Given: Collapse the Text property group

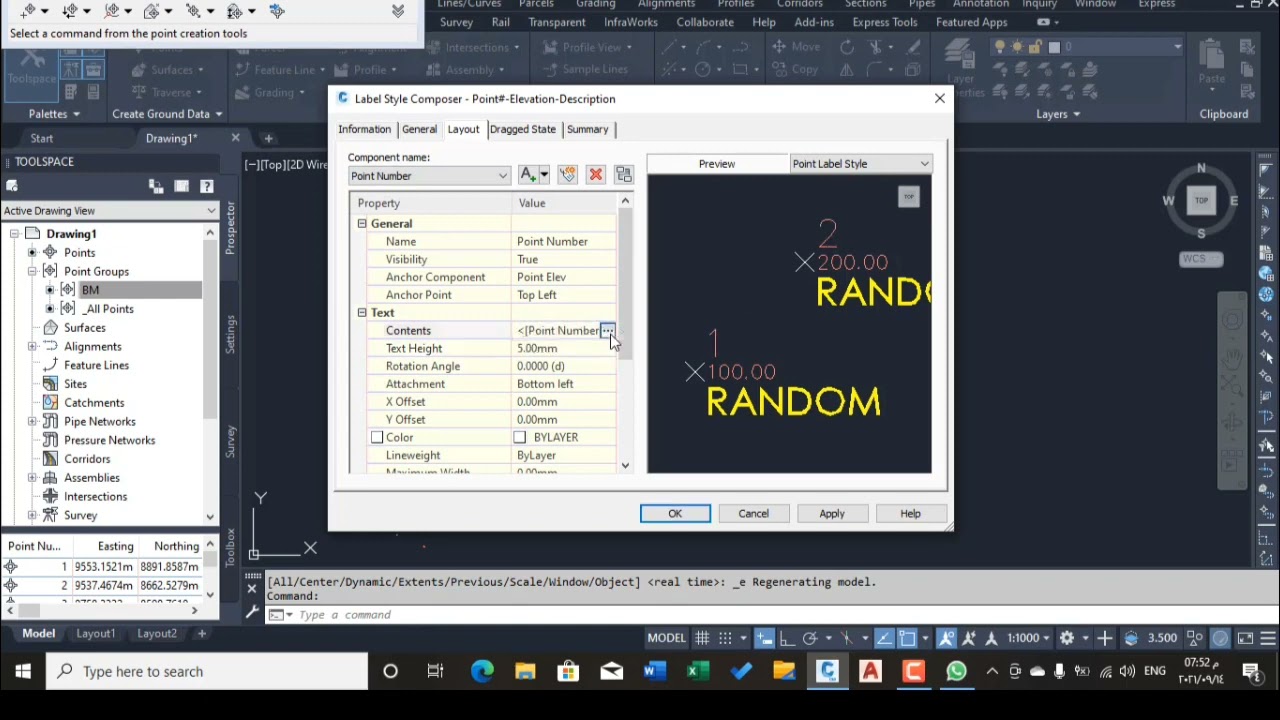Looking at the screenshot, I should point(362,313).
